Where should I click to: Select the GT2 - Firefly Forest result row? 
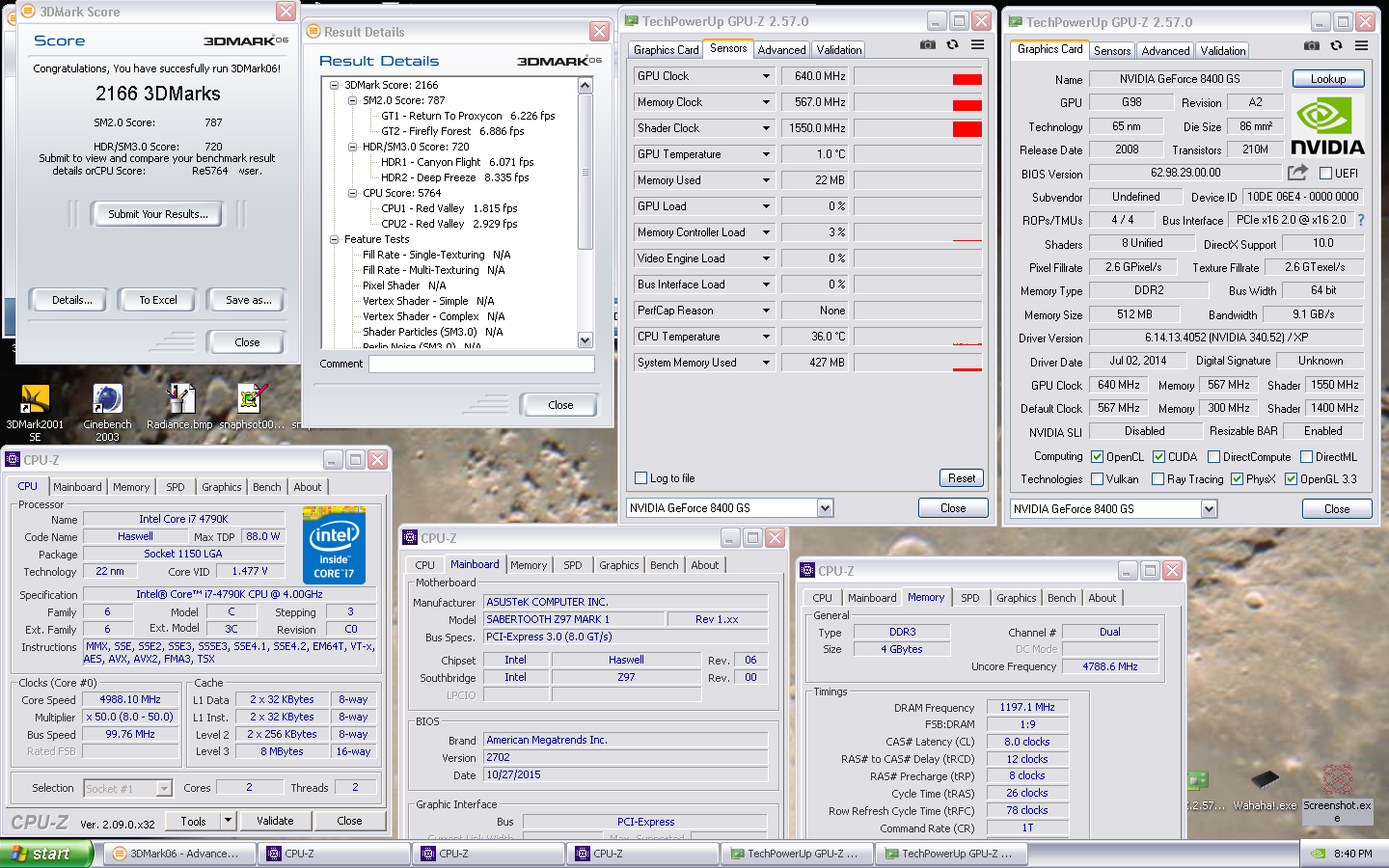[452, 131]
